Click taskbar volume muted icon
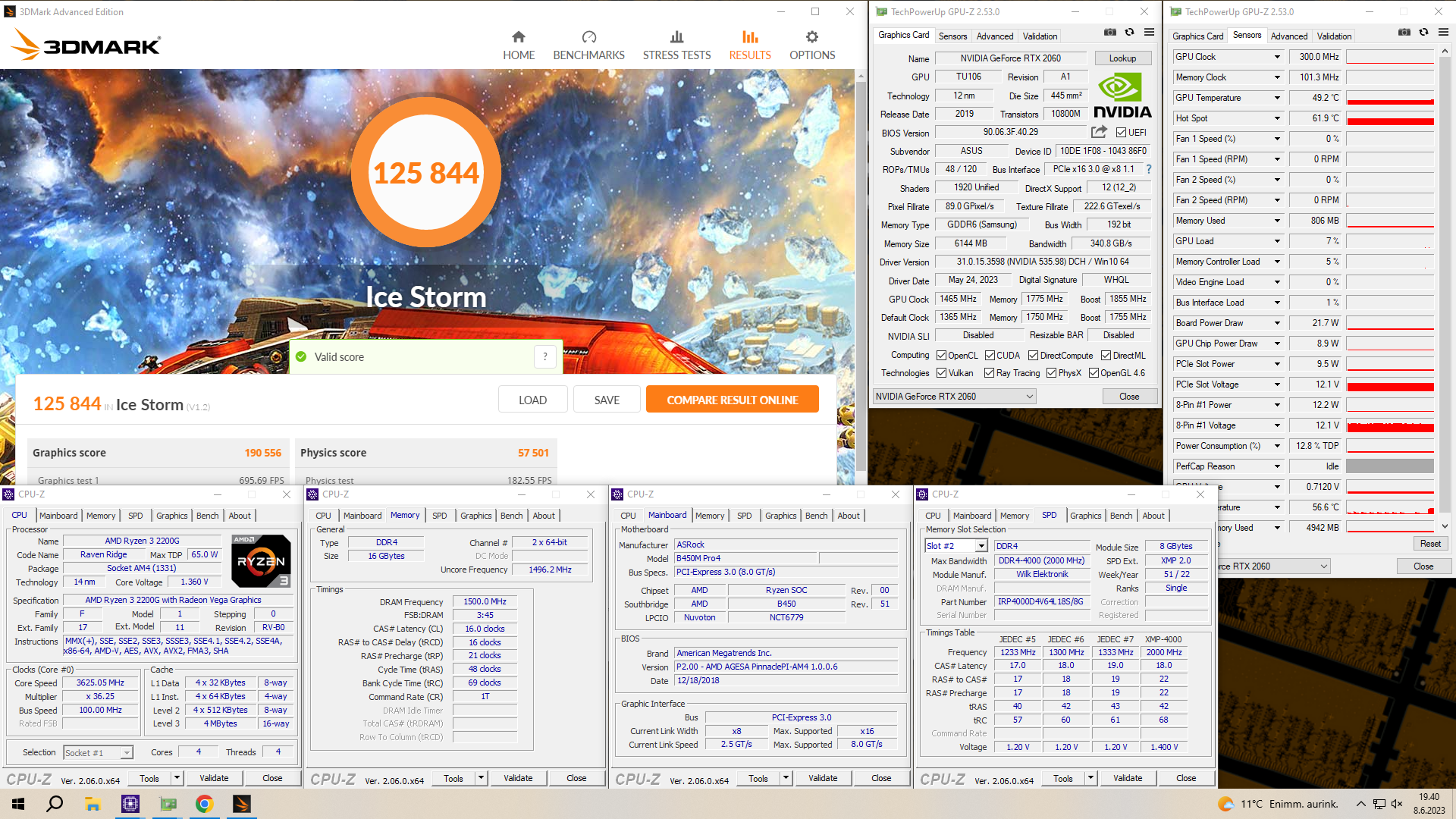Viewport: 1456px width, 819px height. click(1397, 804)
